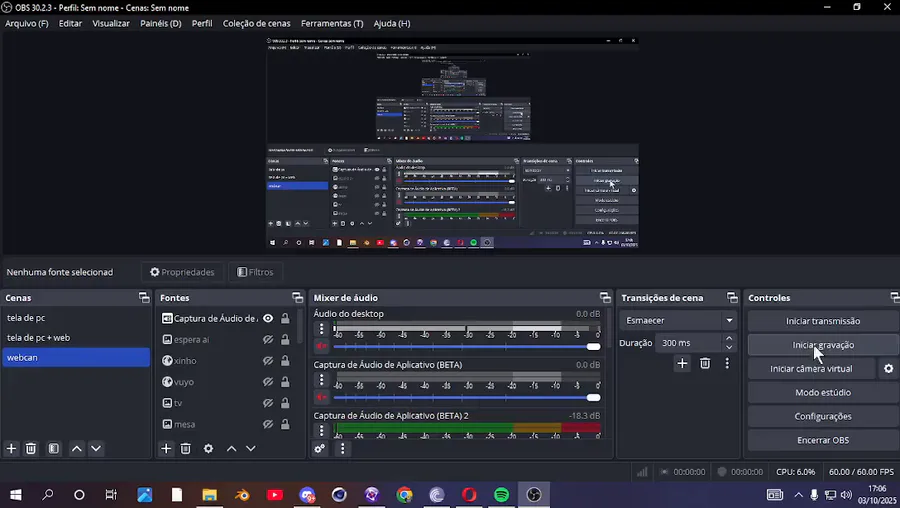Open the Esmaecer transition dropdown

coord(678,320)
